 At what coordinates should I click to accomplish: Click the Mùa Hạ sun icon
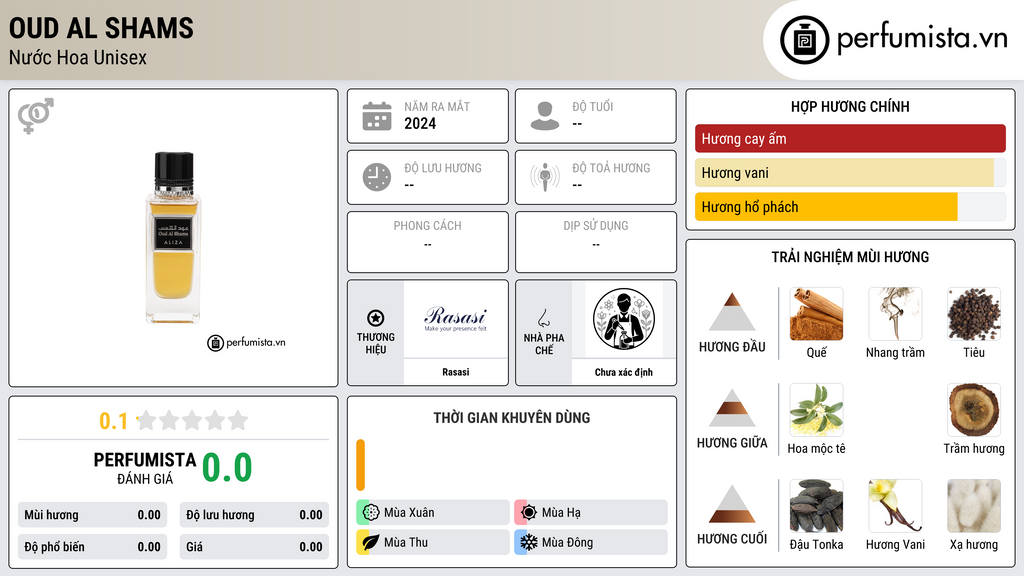pyautogui.click(x=529, y=512)
